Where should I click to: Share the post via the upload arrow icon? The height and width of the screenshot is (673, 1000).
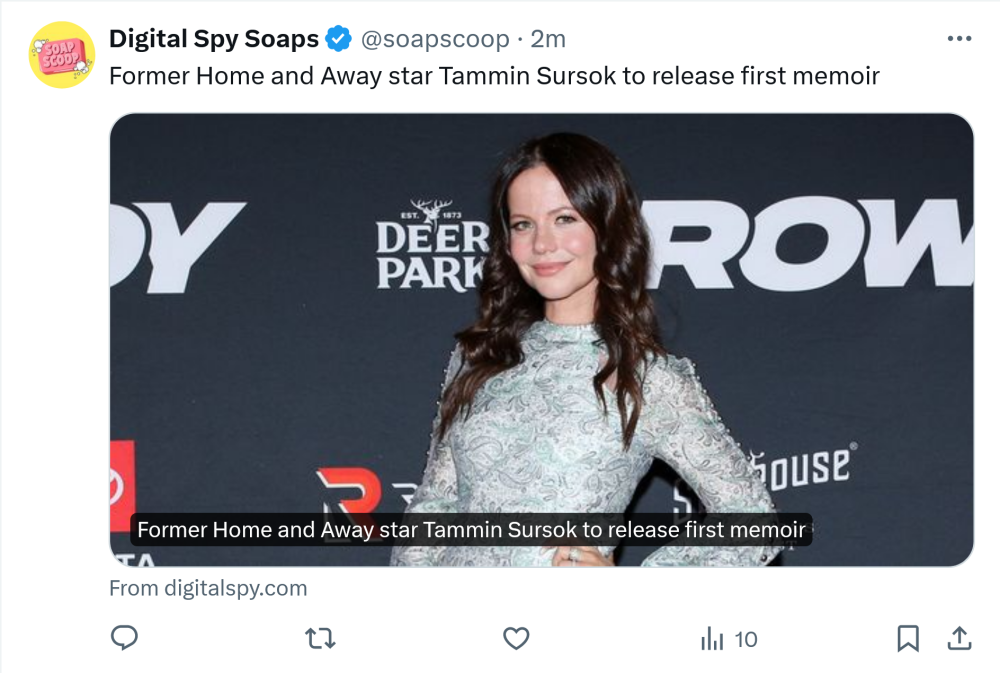[958, 638]
